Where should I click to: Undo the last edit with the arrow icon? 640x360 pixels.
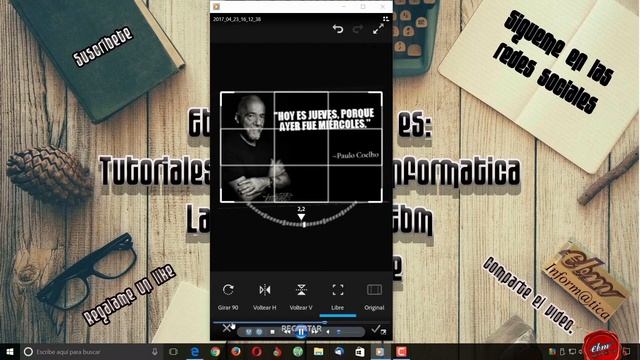338,29
